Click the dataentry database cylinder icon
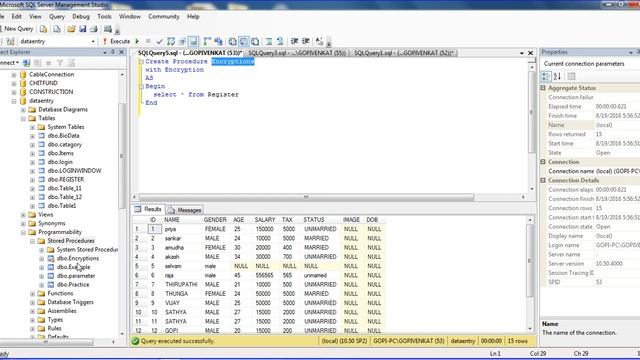Viewport: 640px width, 360px height. click(x=23, y=100)
